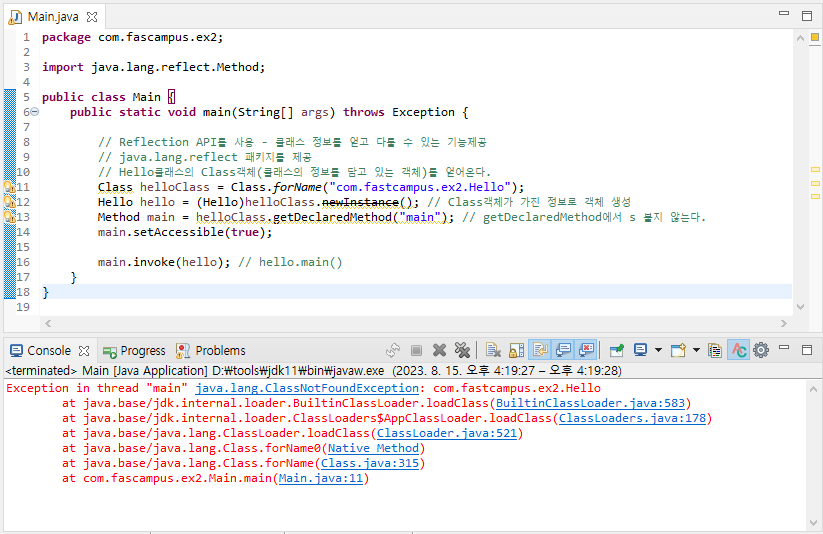Image resolution: width=823 pixels, height=534 pixels.
Task: Open java.lang.ClassNotFoundException link
Action: pos(307,388)
